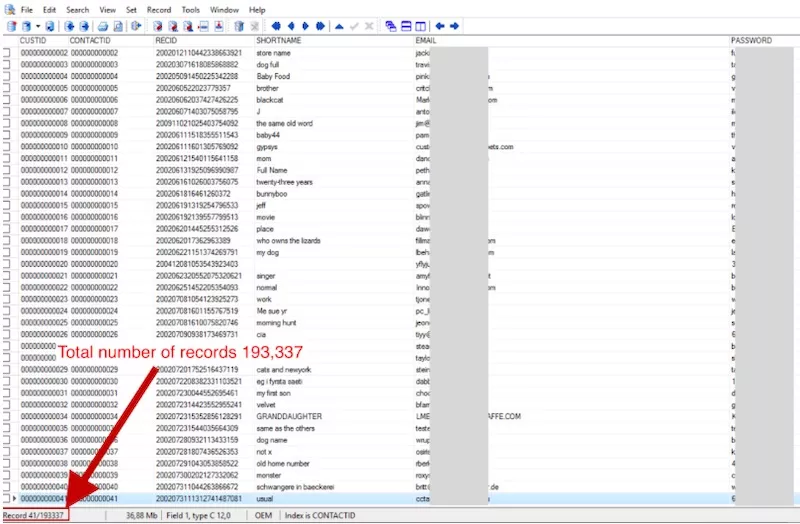Click the trash can delete record icon
Image resolution: width=800 pixels, height=524 pixels.
(239, 26)
